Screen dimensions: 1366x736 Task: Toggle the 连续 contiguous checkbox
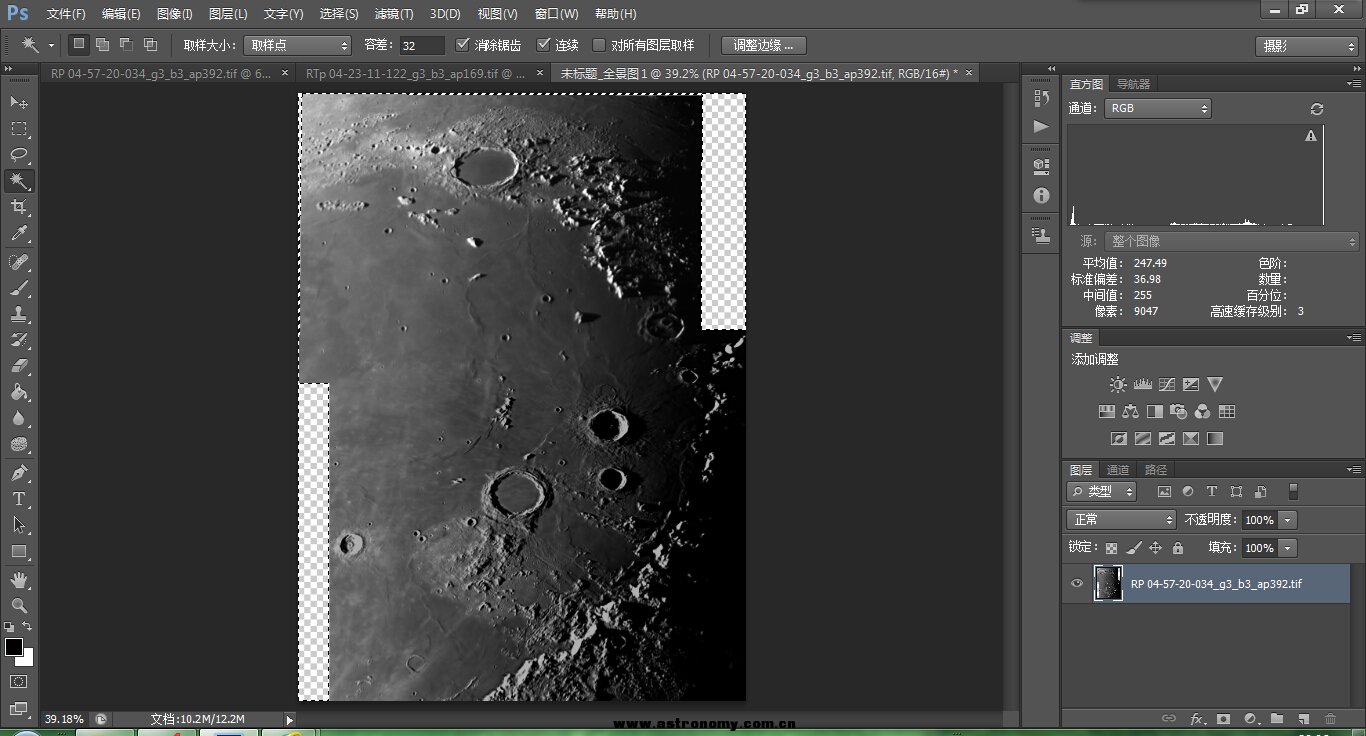544,45
